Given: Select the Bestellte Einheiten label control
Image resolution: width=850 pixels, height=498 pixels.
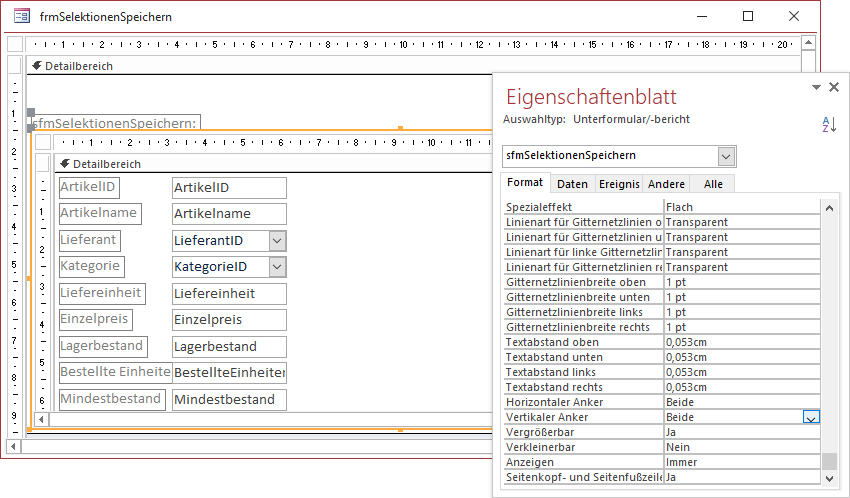Looking at the screenshot, I should coord(115,372).
